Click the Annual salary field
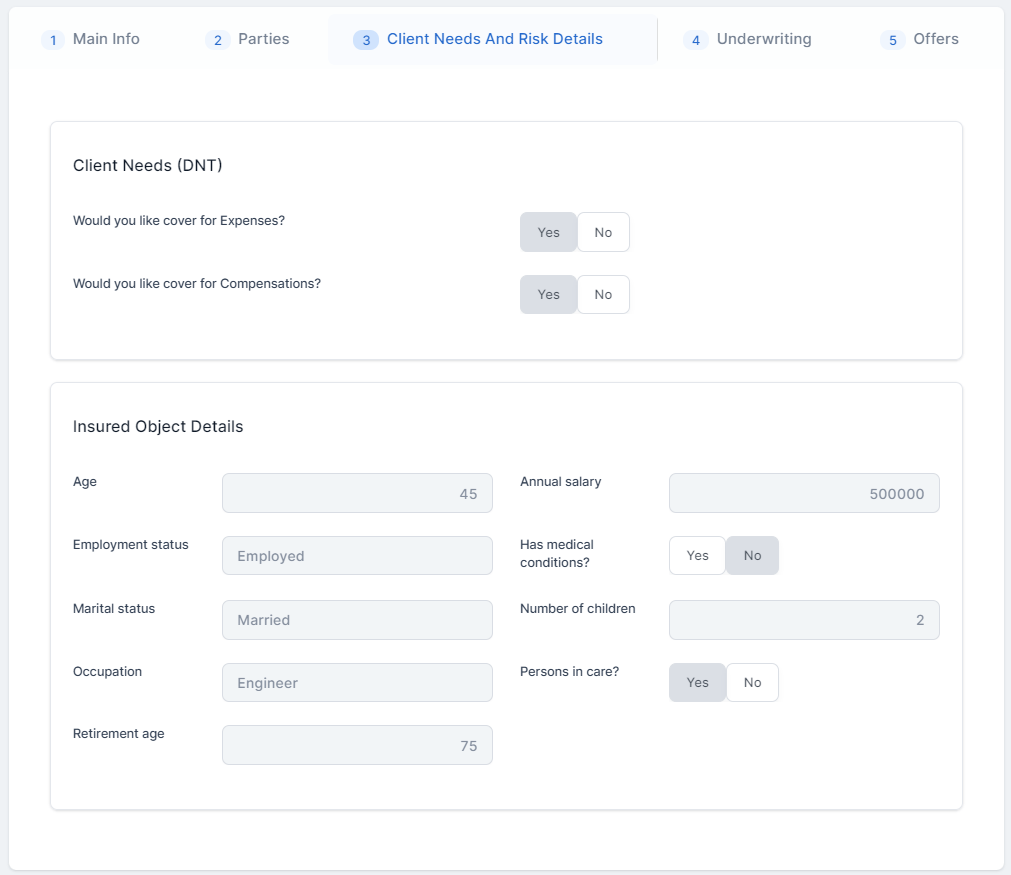The width and height of the screenshot is (1011, 875). (x=804, y=493)
